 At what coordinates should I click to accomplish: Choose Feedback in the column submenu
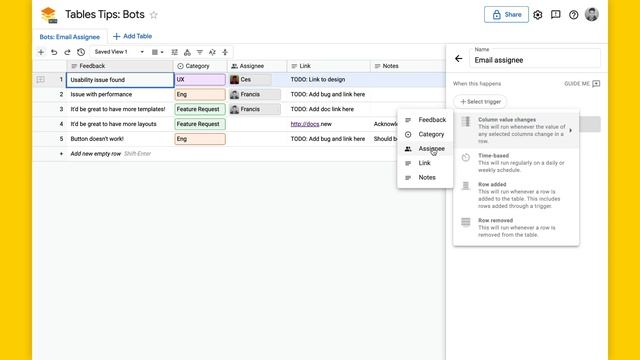click(x=425, y=120)
